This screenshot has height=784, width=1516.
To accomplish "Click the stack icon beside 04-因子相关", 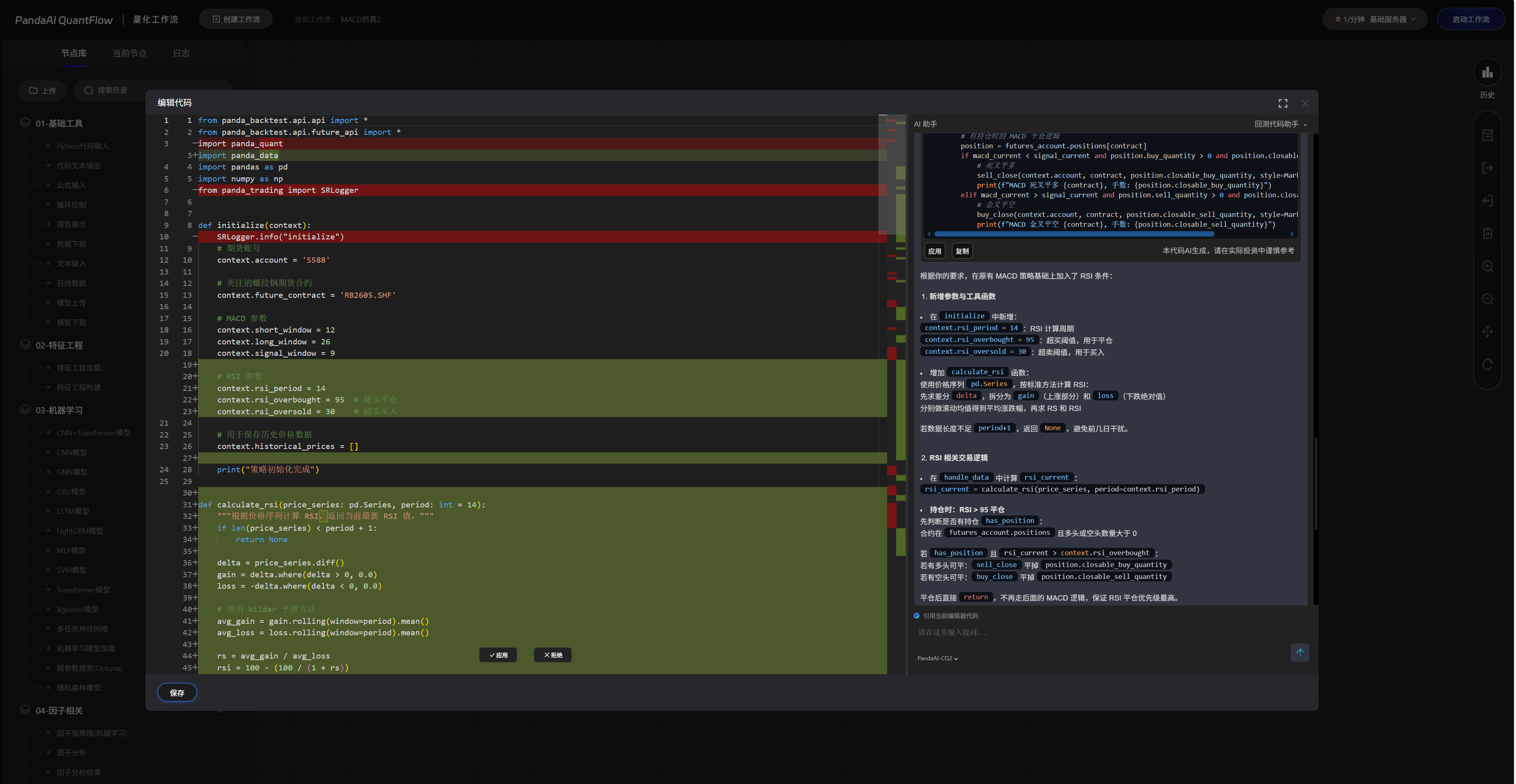I will pyautogui.click(x=25, y=709).
